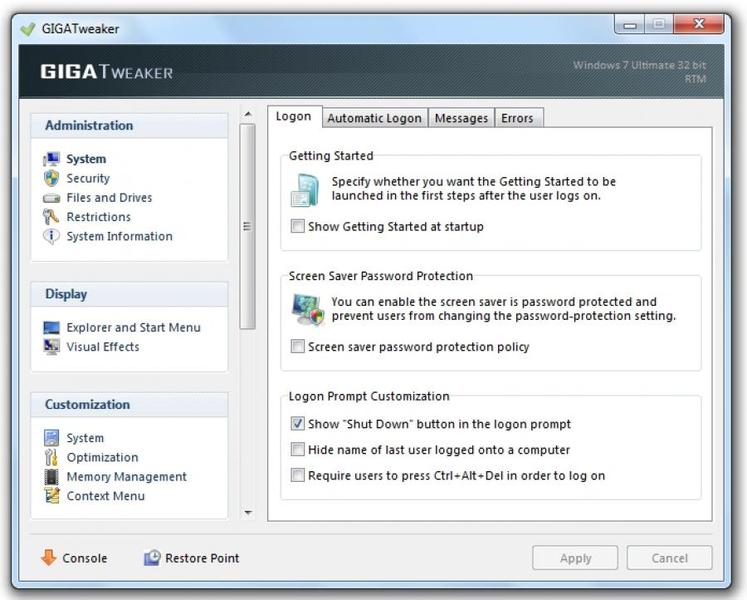Image resolution: width=747 pixels, height=600 pixels.
Task: Click the Explorer and Start Menu icon
Action: (51, 328)
